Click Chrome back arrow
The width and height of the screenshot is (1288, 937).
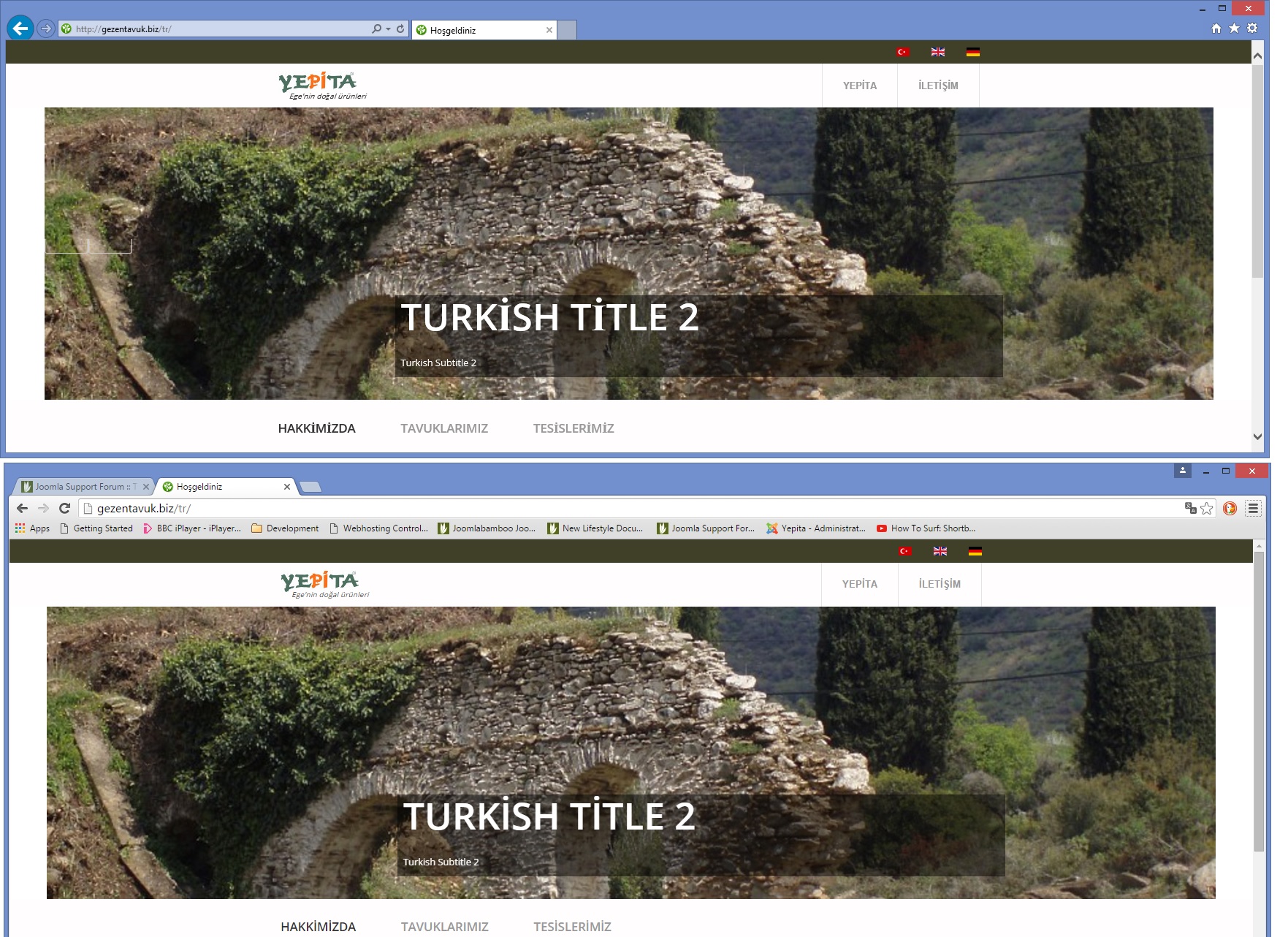pyautogui.click(x=22, y=508)
